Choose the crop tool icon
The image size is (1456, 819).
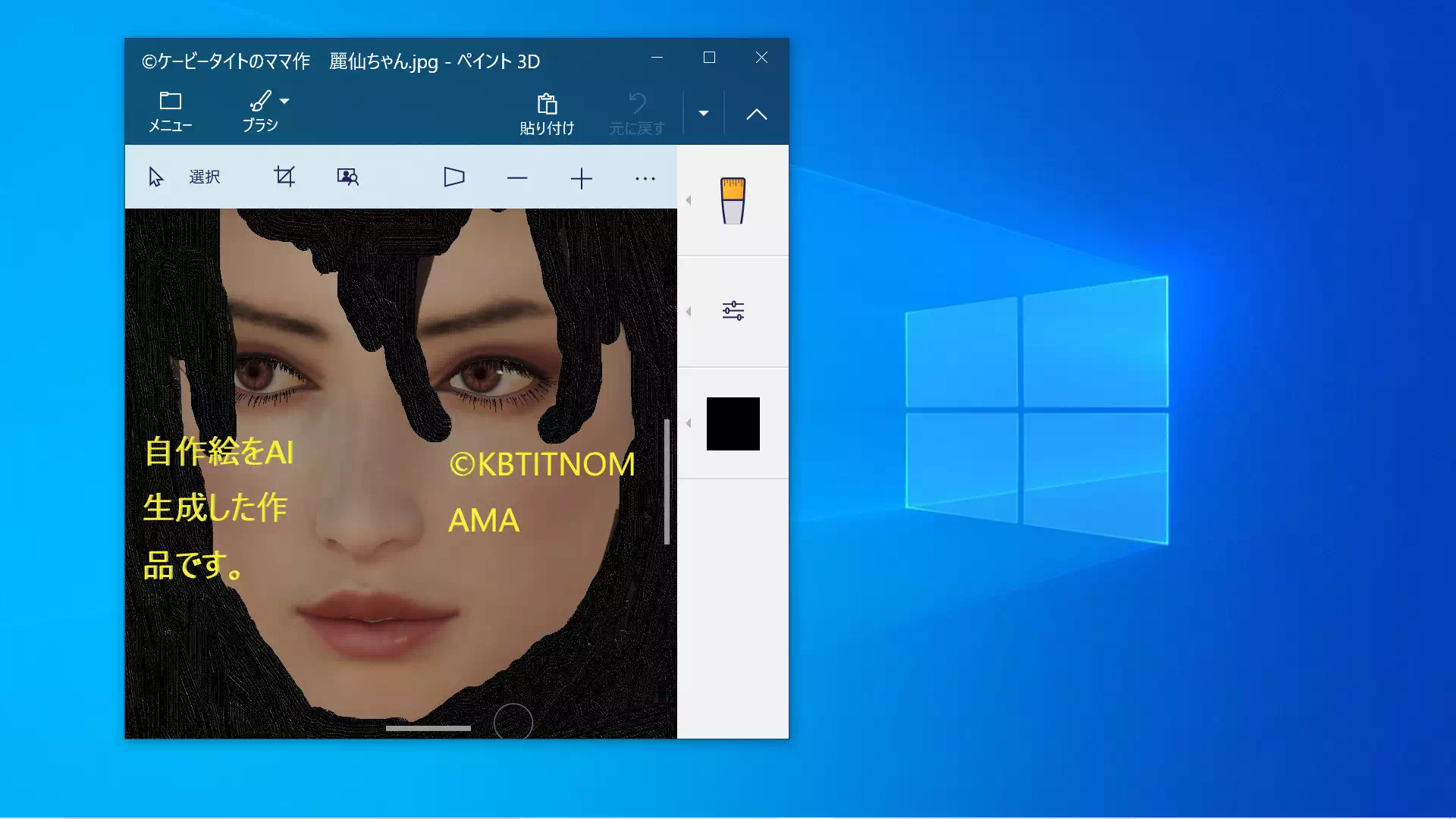(x=284, y=177)
